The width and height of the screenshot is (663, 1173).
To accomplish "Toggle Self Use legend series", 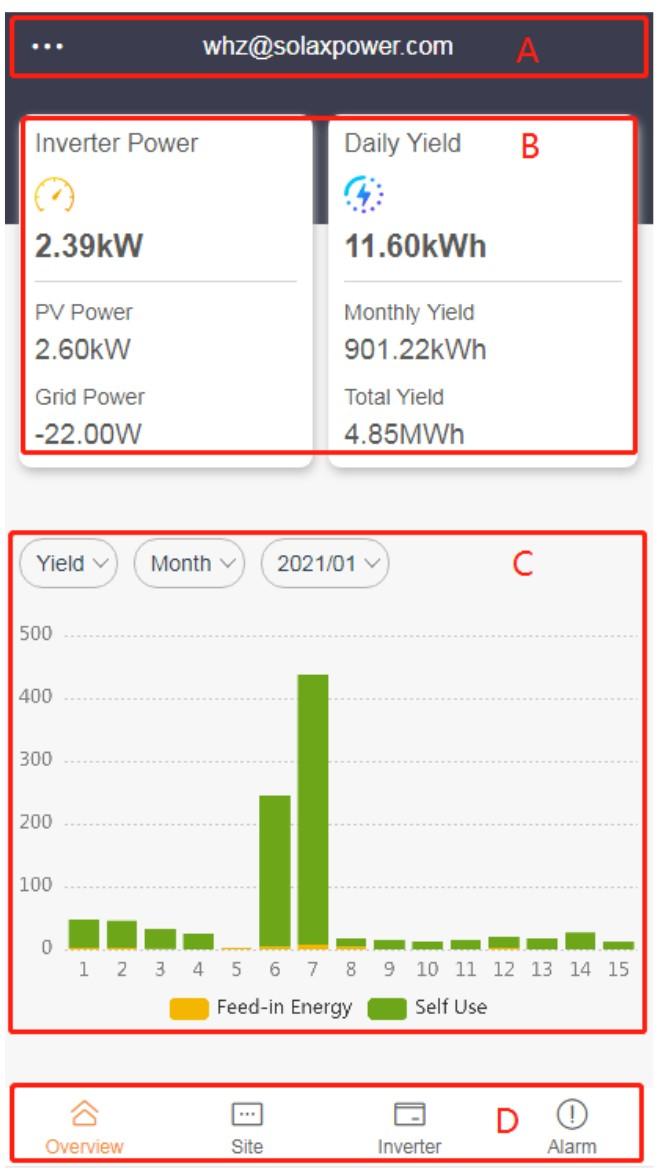I will click(428, 1008).
